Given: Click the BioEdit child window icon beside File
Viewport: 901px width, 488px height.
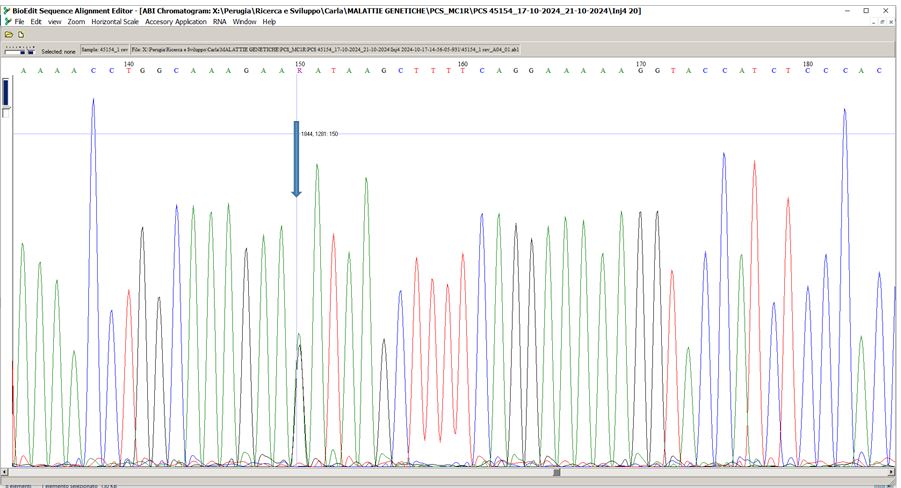Looking at the screenshot, I should (x=7, y=21).
